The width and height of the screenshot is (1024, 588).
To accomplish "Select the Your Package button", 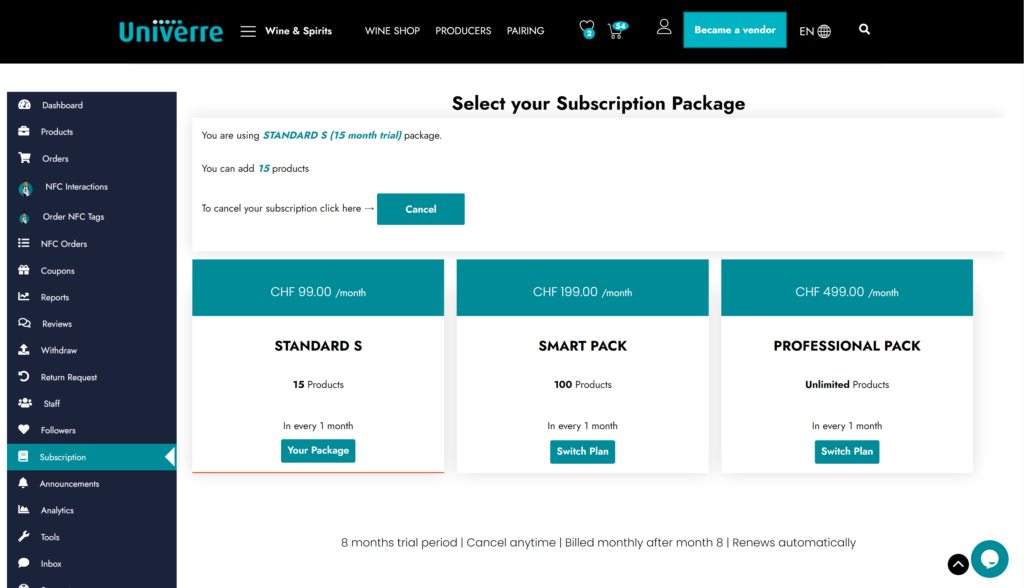I will pos(318,451).
